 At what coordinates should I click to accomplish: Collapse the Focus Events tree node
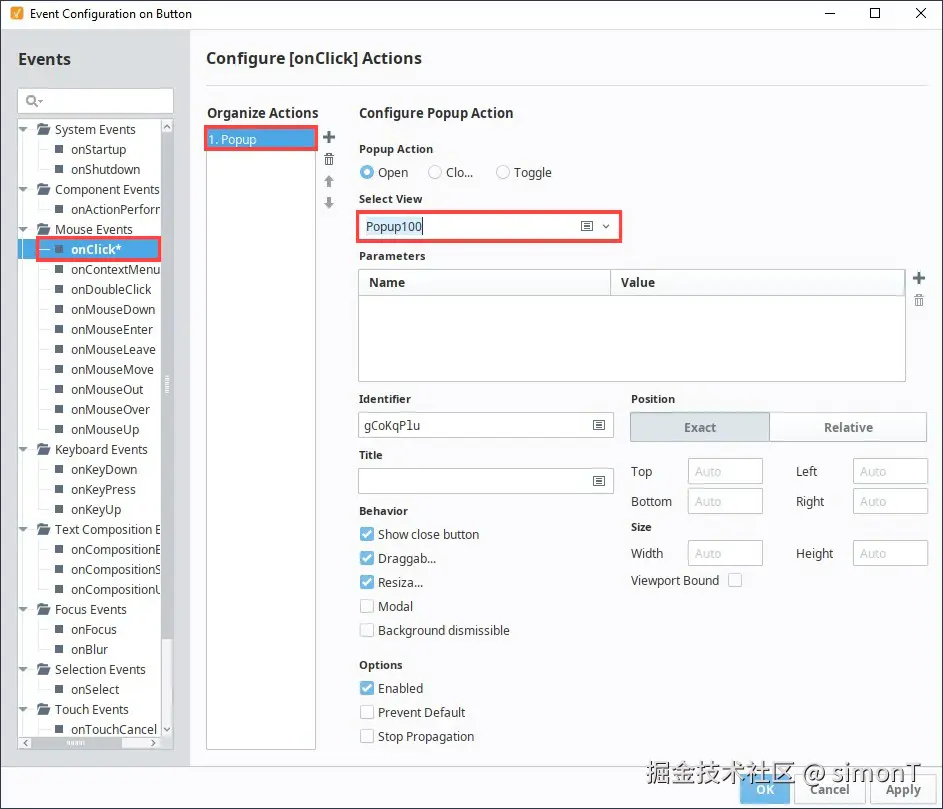pyautogui.click(x=23, y=609)
